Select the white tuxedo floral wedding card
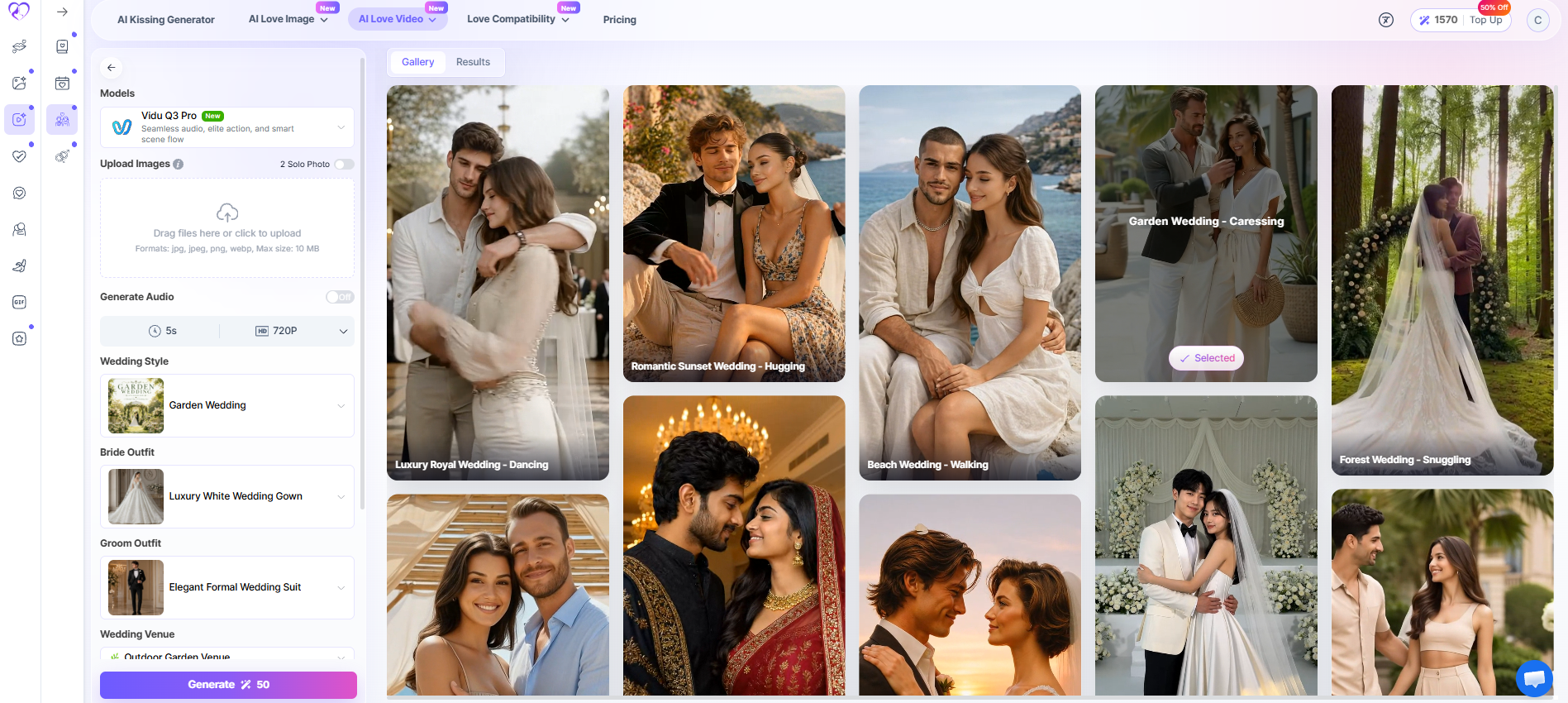 click(1206, 546)
